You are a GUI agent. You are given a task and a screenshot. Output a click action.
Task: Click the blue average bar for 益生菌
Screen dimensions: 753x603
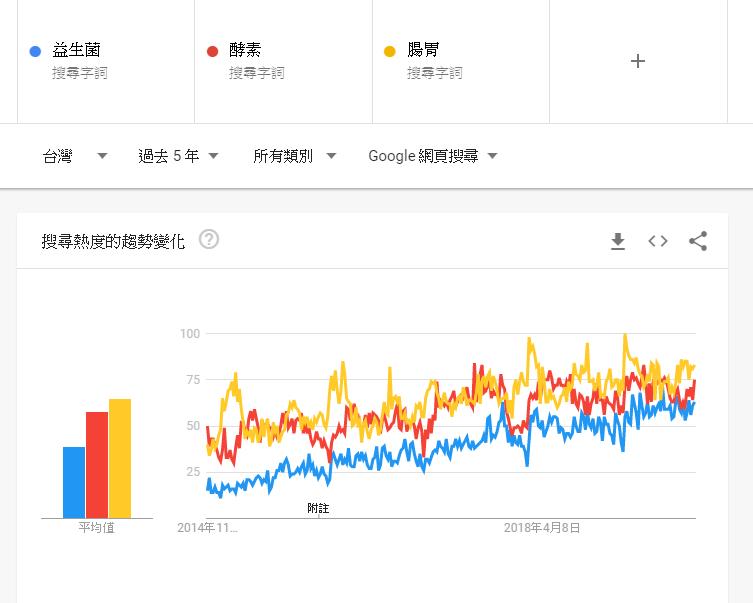74,482
